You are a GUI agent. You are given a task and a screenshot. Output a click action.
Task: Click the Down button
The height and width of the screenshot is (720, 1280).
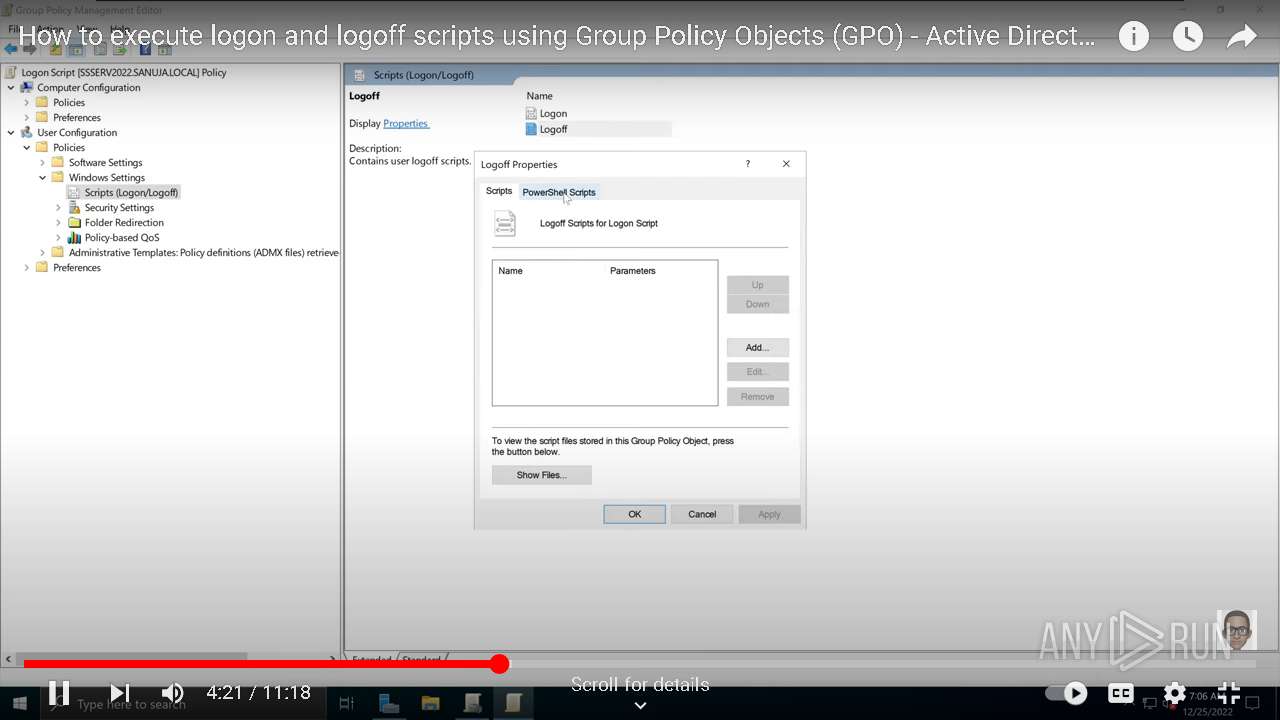[758, 304]
